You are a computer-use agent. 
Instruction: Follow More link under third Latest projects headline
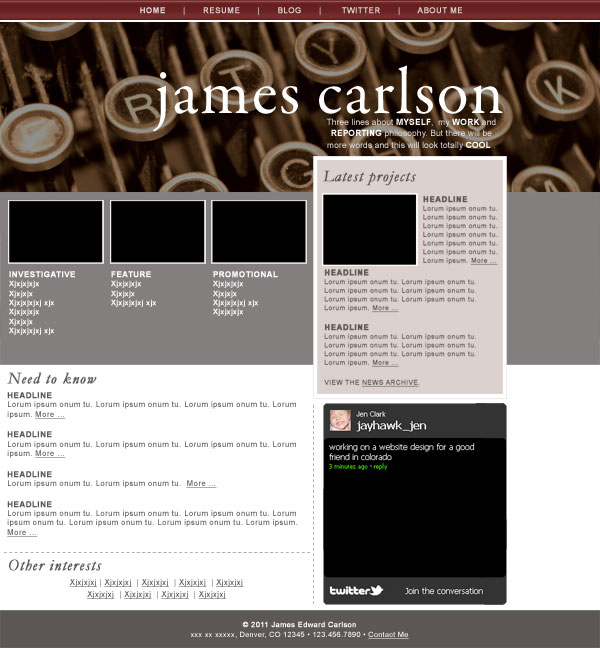click(385, 362)
